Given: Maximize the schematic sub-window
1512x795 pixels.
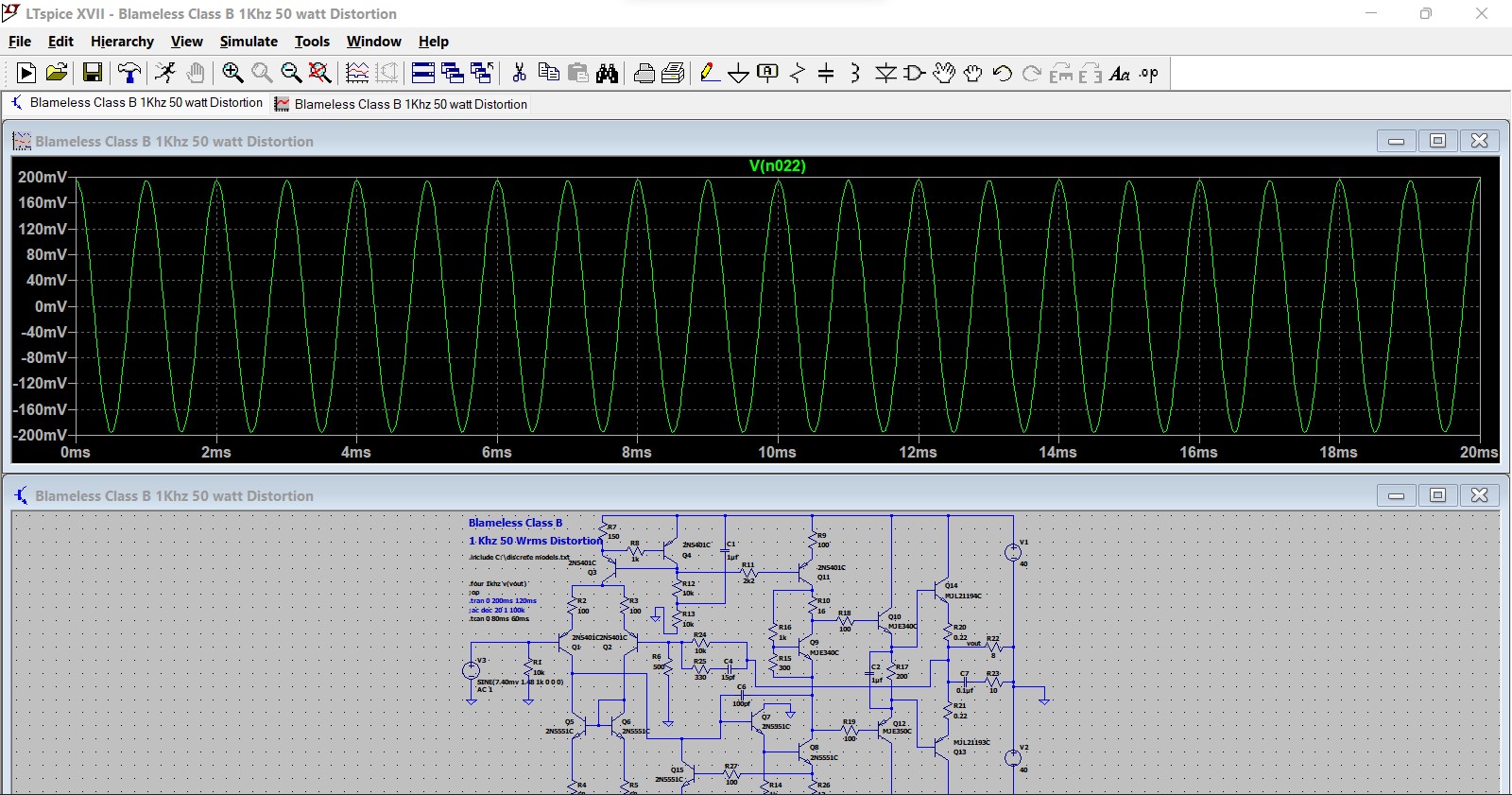Looking at the screenshot, I should click(1437, 495).
